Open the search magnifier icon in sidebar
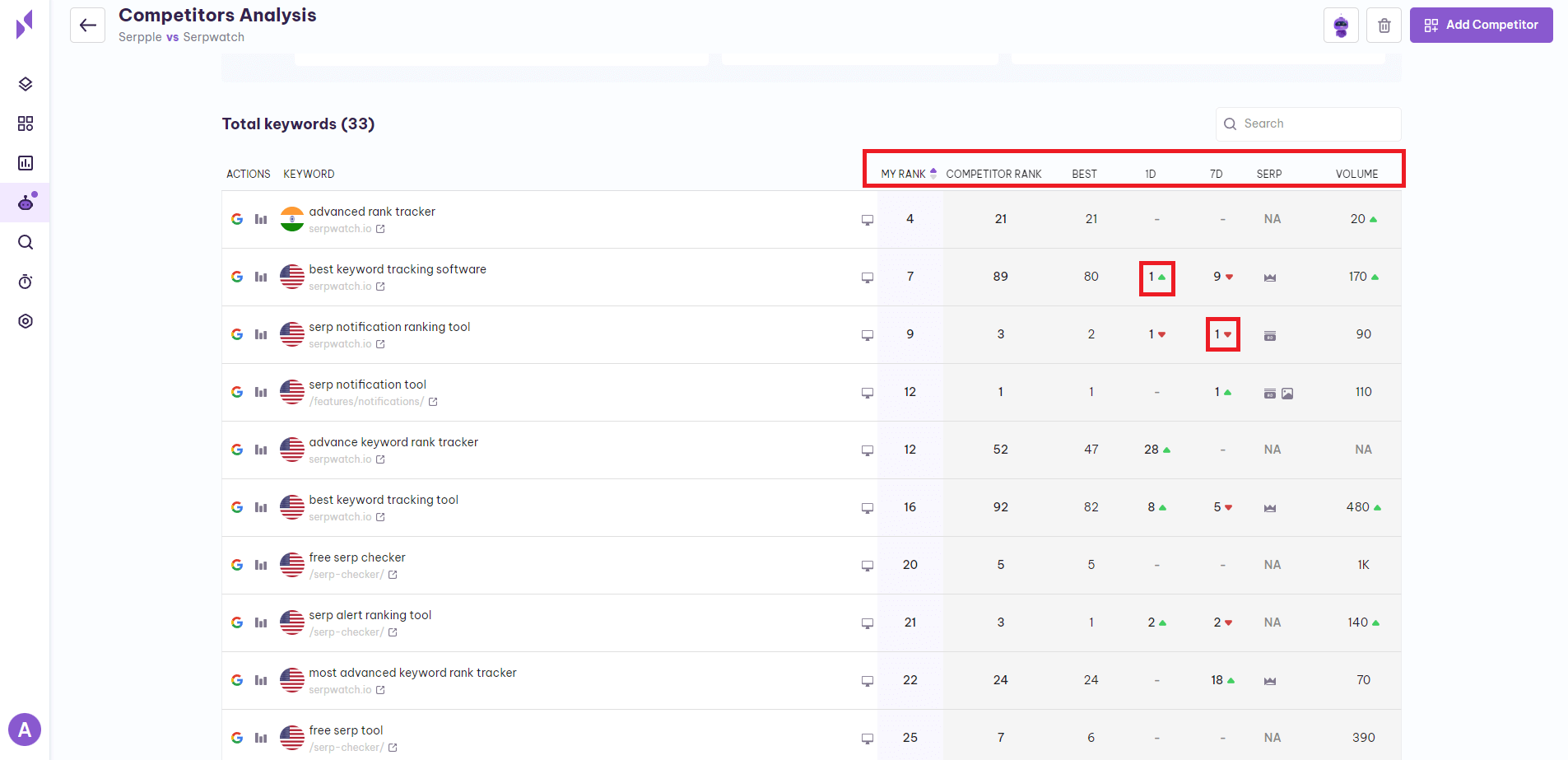The height and width of the screenshot is (760, 1568). (x=26, y=242)
